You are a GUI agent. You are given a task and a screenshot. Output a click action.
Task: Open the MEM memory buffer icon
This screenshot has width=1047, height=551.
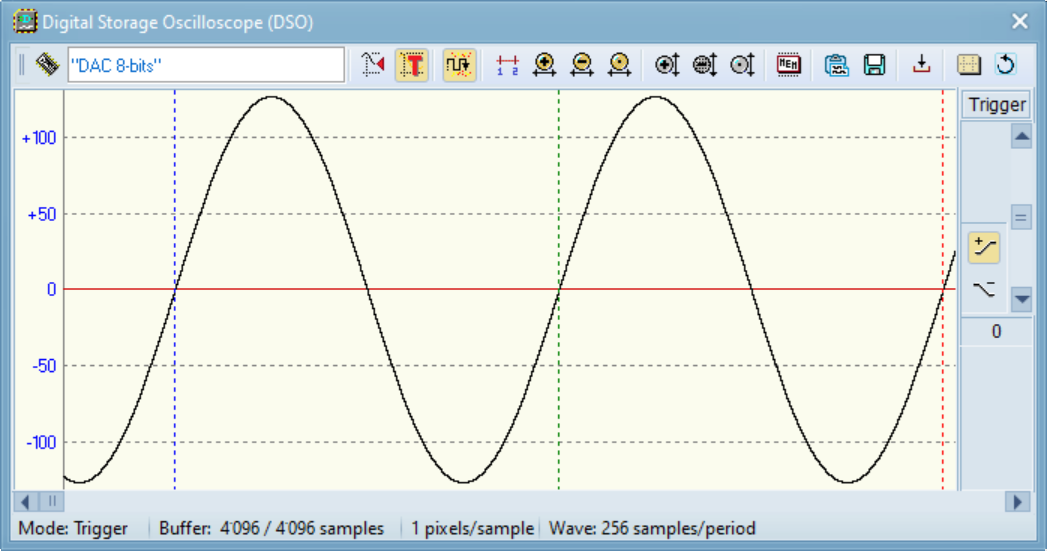[x=789, y=65]
